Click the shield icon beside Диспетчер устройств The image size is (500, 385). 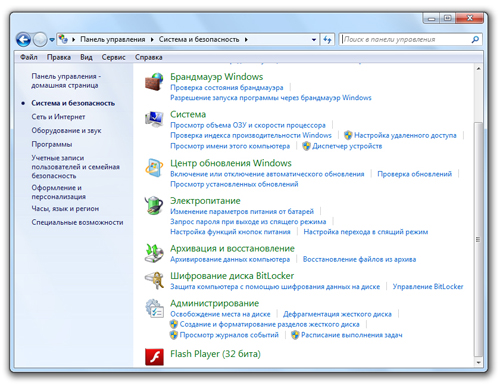click(306, 146)
